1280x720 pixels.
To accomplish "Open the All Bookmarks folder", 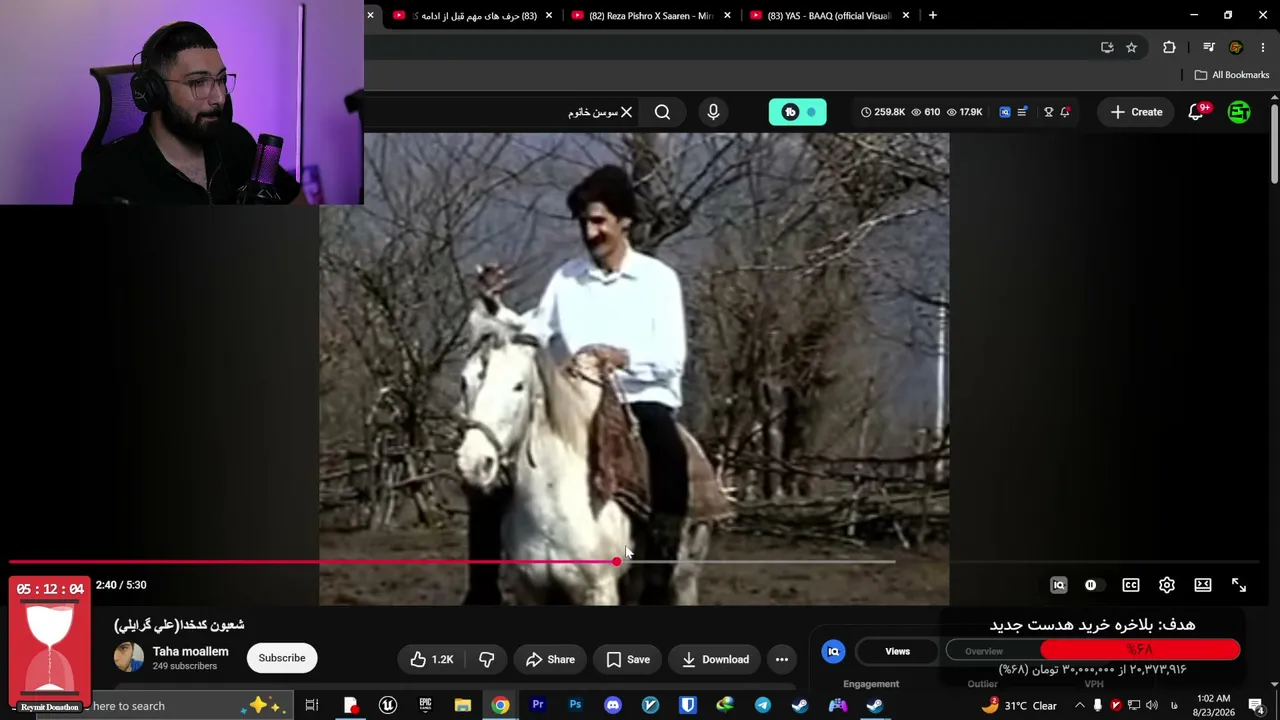I will 1232,75.
